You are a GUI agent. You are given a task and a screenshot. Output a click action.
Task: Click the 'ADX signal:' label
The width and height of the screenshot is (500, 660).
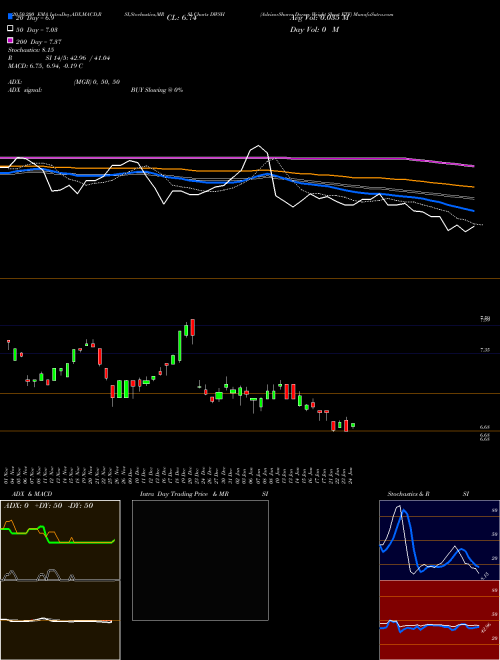(25, 90)
